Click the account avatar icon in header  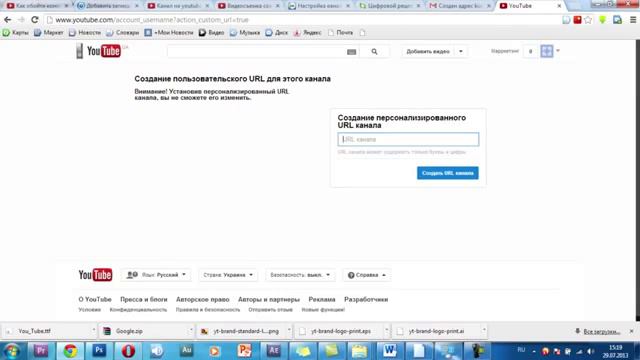547,51
